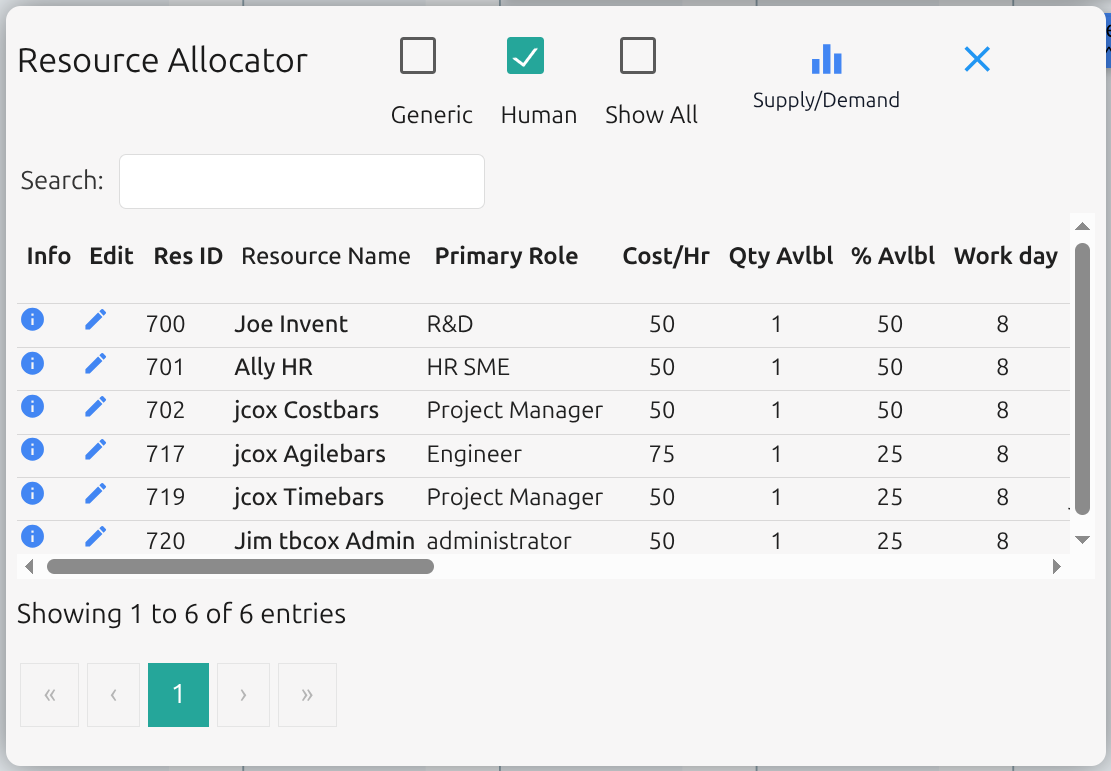Open info for jcox Costbars

(33, 406)
